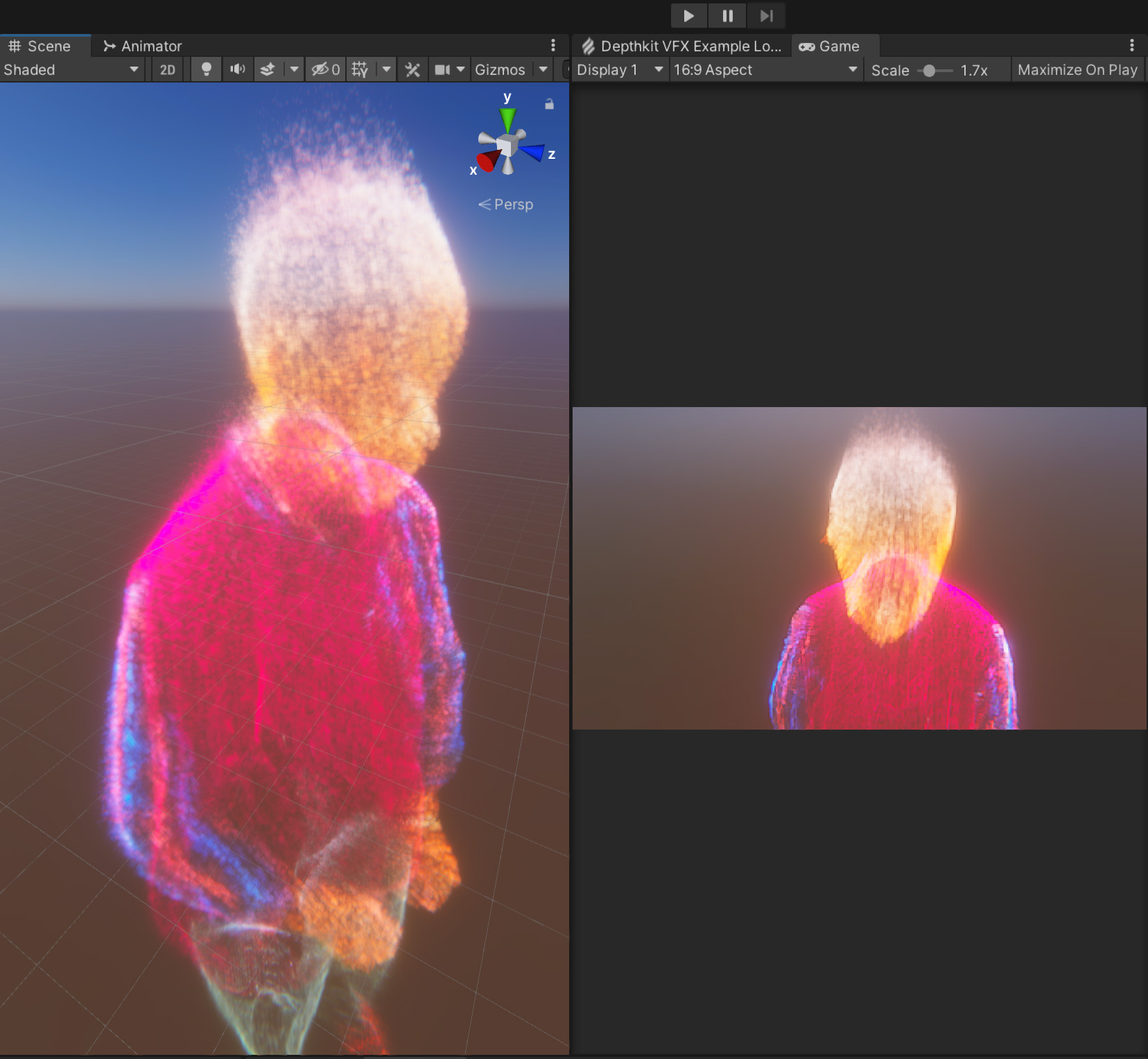The image size is (1148, 1059).
Task: Toggle 2D view mode in Scene toolbar
Action: pyautogui.click(x=166, y=69)
